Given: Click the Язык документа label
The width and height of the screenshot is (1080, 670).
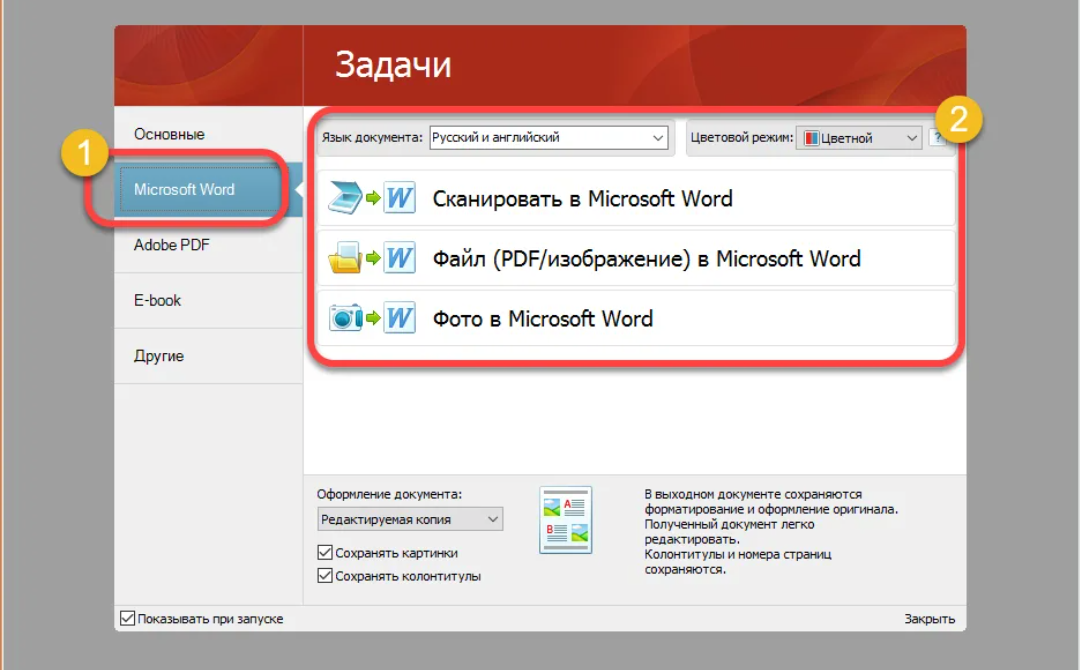Looking at the screenshot, I should pos(372,138).
